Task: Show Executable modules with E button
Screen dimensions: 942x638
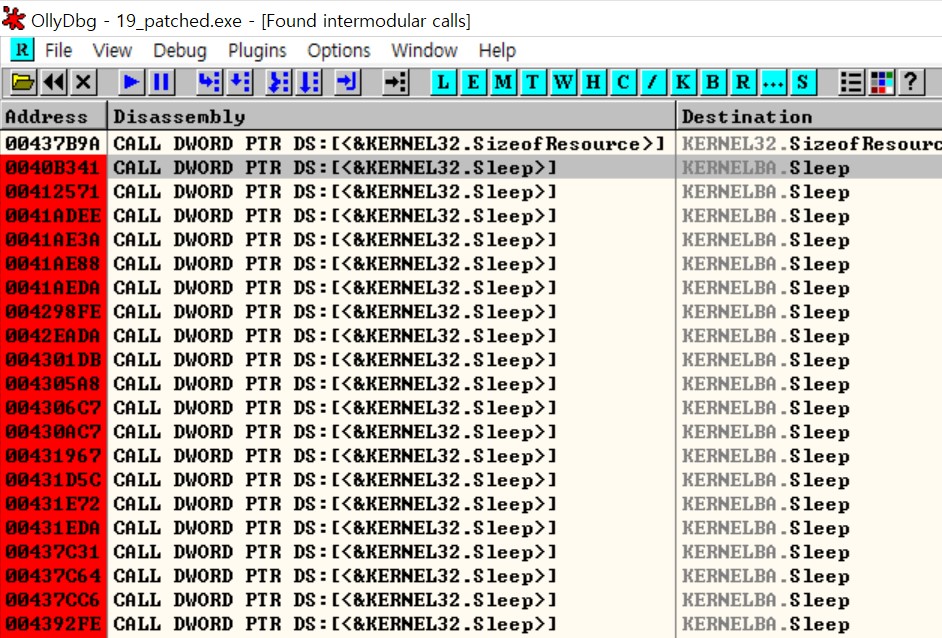Action: [473, 82]
